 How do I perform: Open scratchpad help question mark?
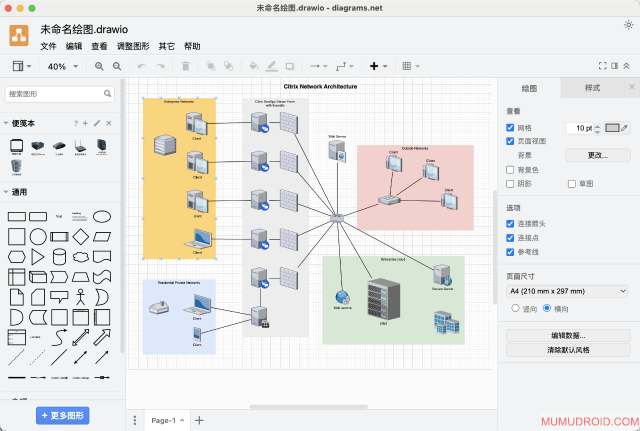[x=76, y=123]
